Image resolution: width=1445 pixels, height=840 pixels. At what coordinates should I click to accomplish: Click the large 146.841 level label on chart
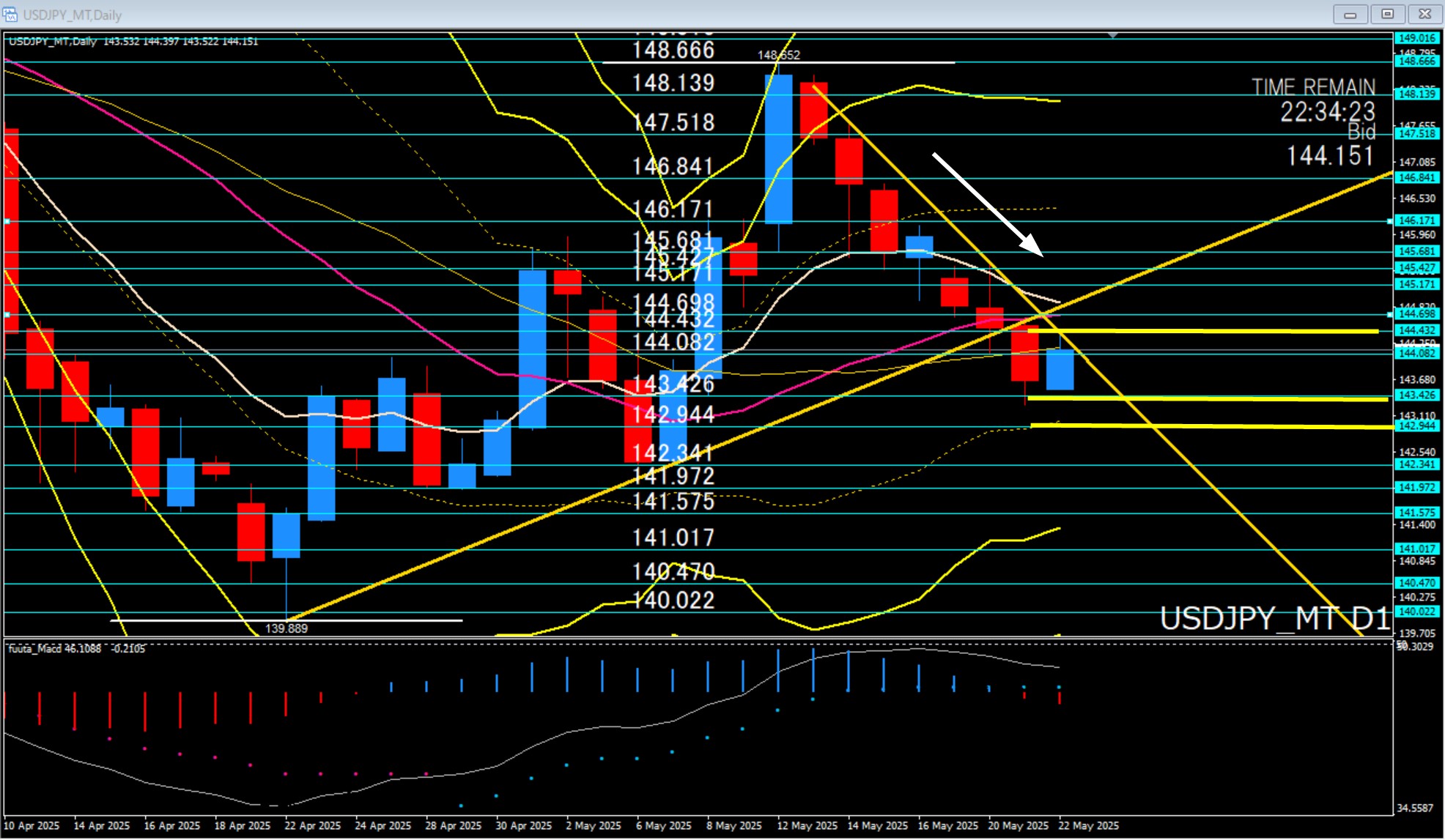(x=673, y=166)
